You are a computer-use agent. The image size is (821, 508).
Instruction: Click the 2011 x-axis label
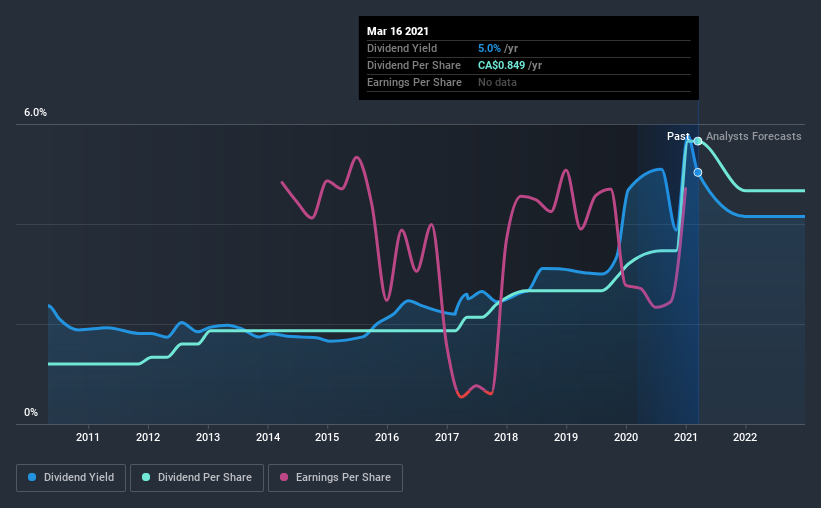click(87, 437)
